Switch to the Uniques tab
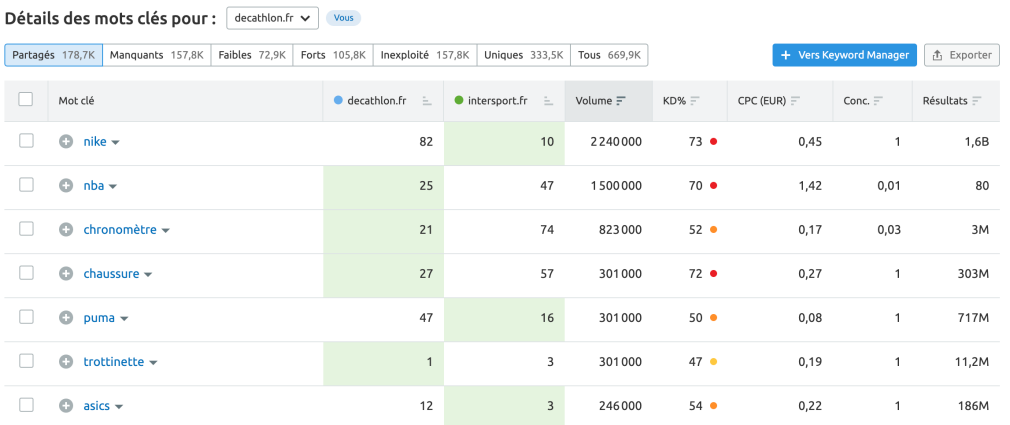 click(x=524, y=55)
